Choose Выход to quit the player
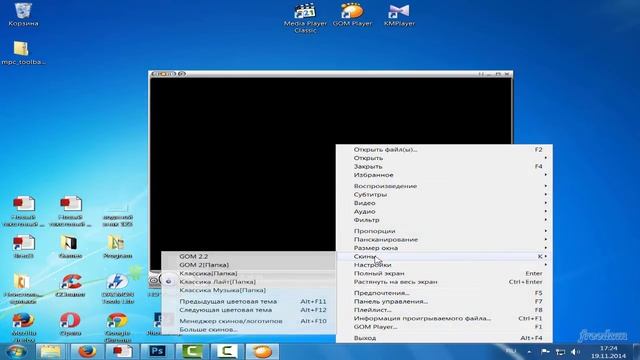Screen dimensions: 640x360 tap(444, 338)
